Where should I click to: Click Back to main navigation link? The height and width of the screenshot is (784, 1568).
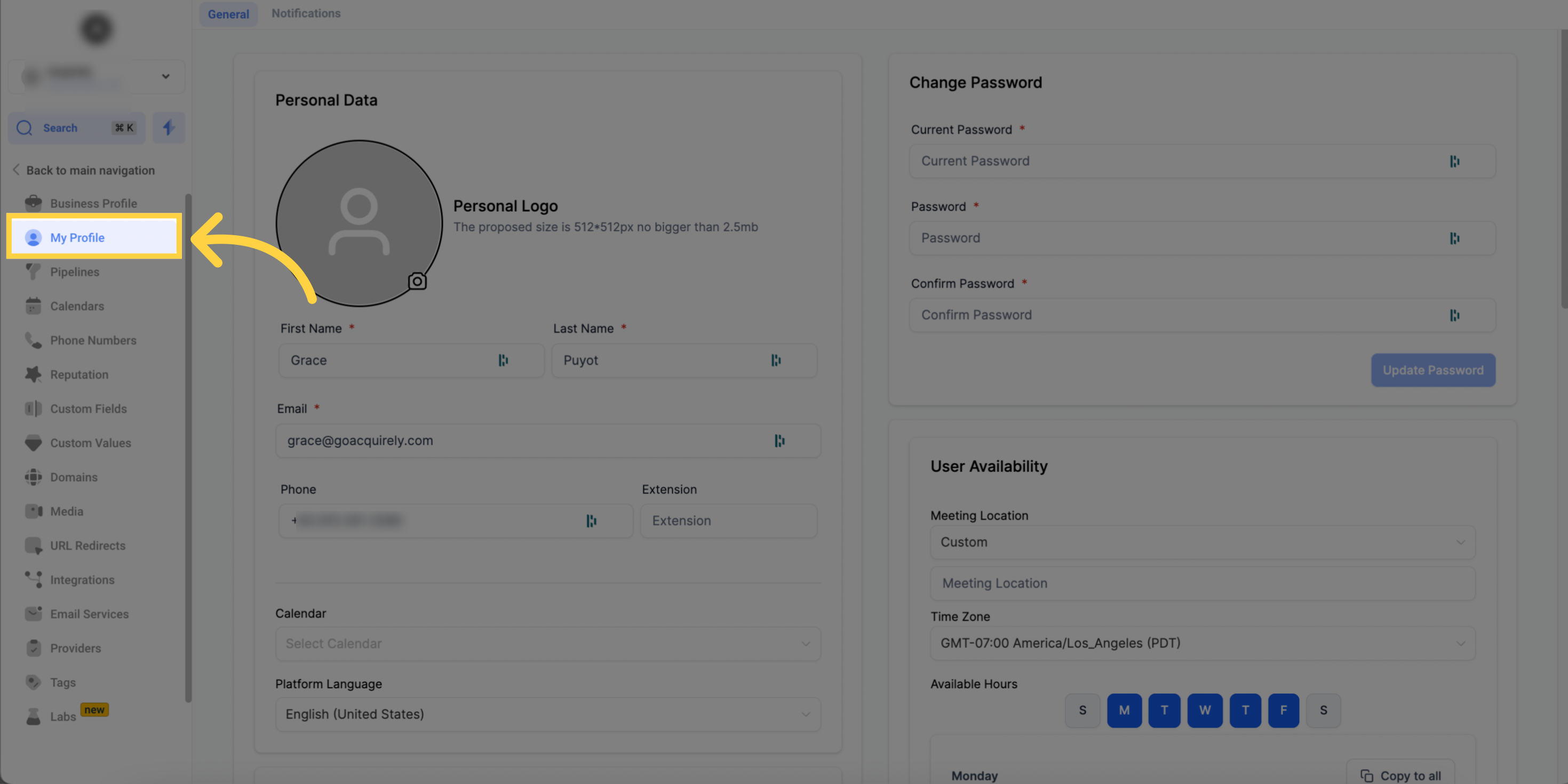click(x=84, y=171)
